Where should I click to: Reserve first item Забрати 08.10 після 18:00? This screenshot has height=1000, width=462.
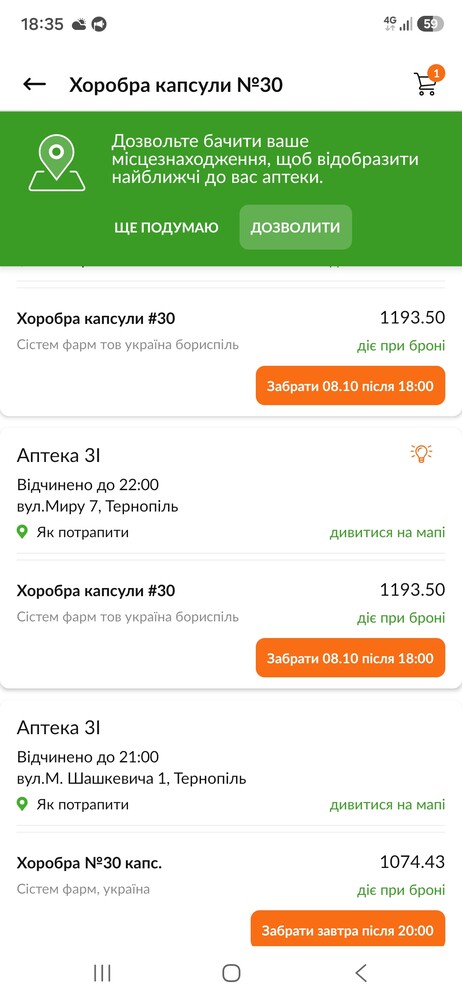350,386
